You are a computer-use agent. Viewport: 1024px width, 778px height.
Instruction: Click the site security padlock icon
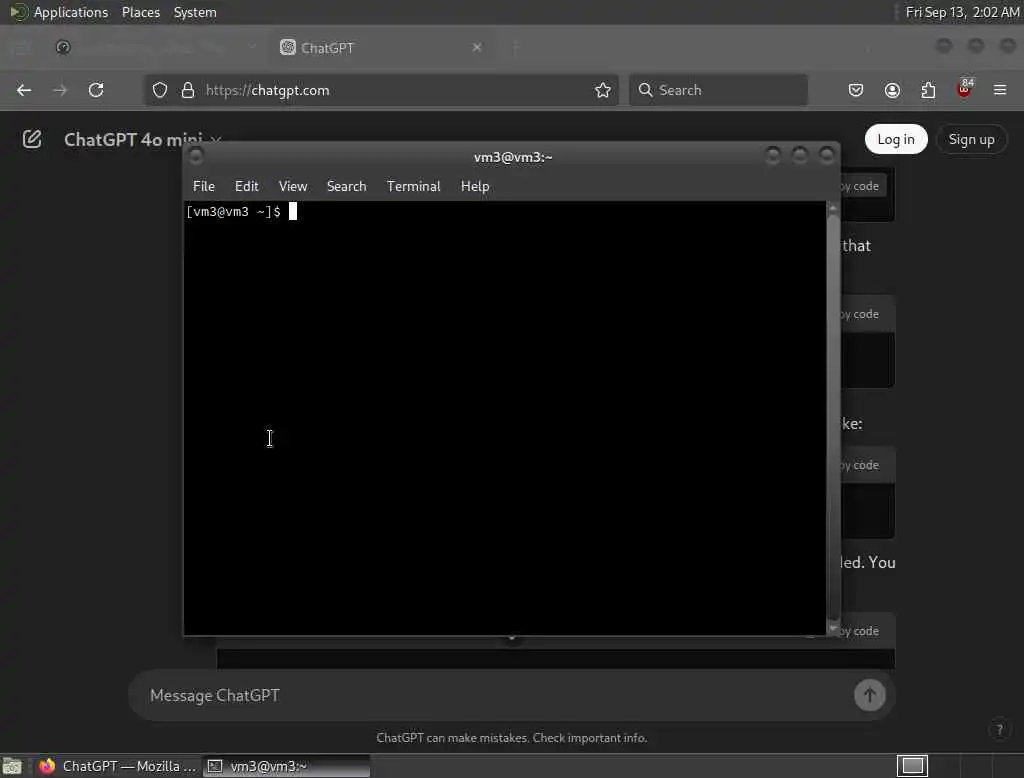(188, 90)
